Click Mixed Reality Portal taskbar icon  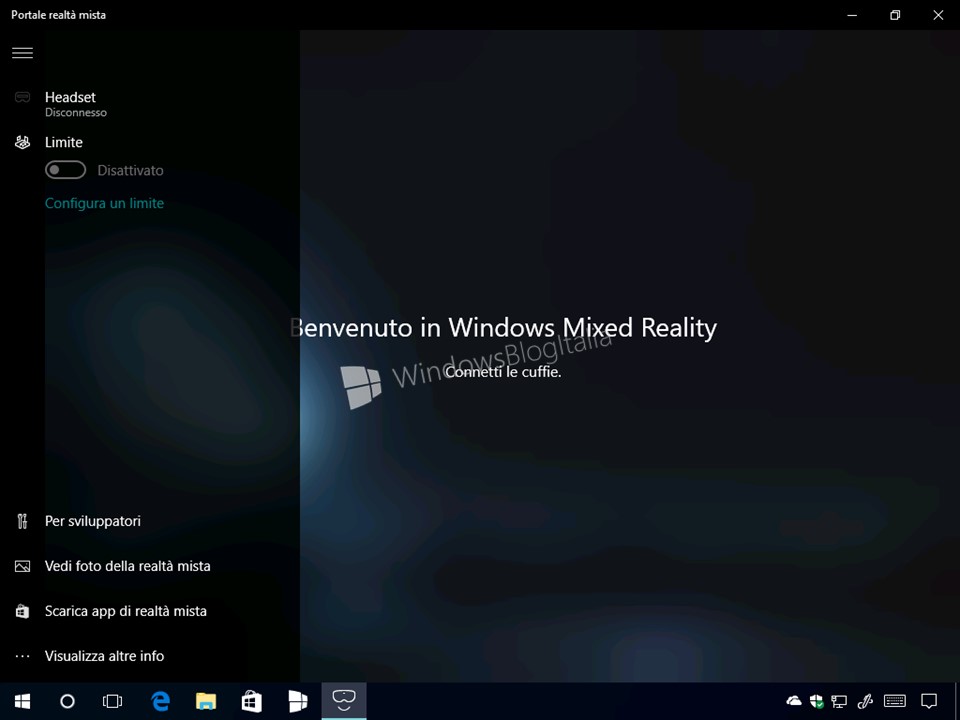(343, 702)
